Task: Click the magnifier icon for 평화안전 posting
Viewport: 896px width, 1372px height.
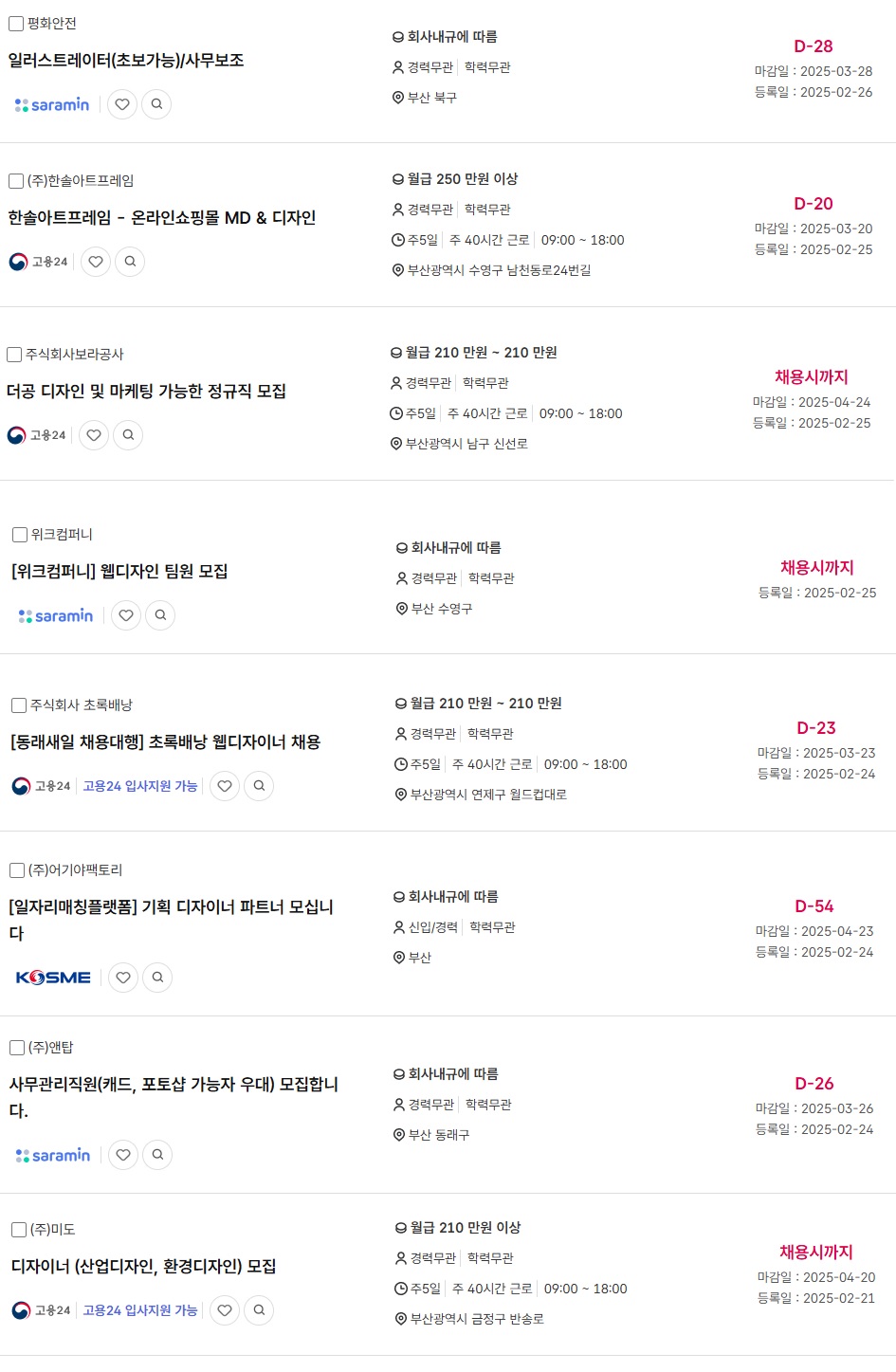Action: (x=156, y=104)
